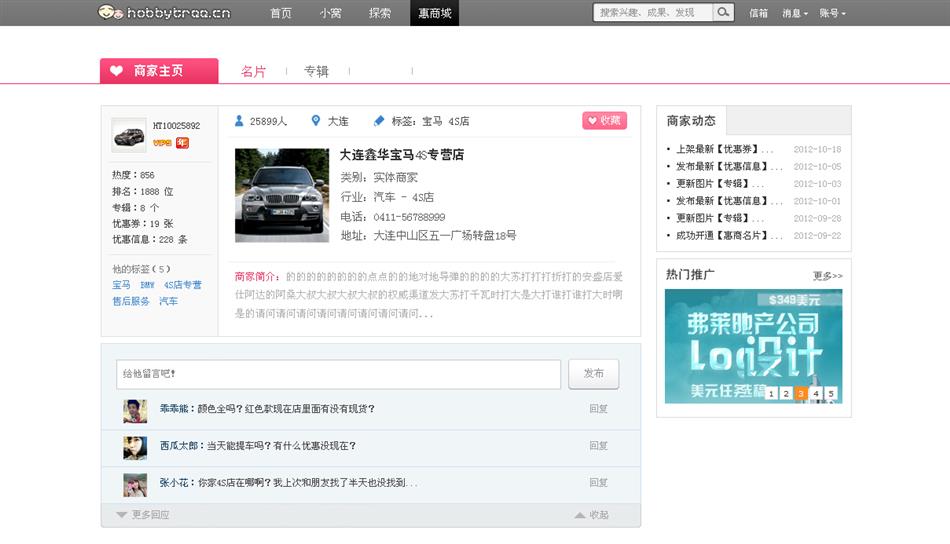This screenshot has width=950, height=544.
Task: Open the 首页 navigation item
Action: [x=281, y=13]
